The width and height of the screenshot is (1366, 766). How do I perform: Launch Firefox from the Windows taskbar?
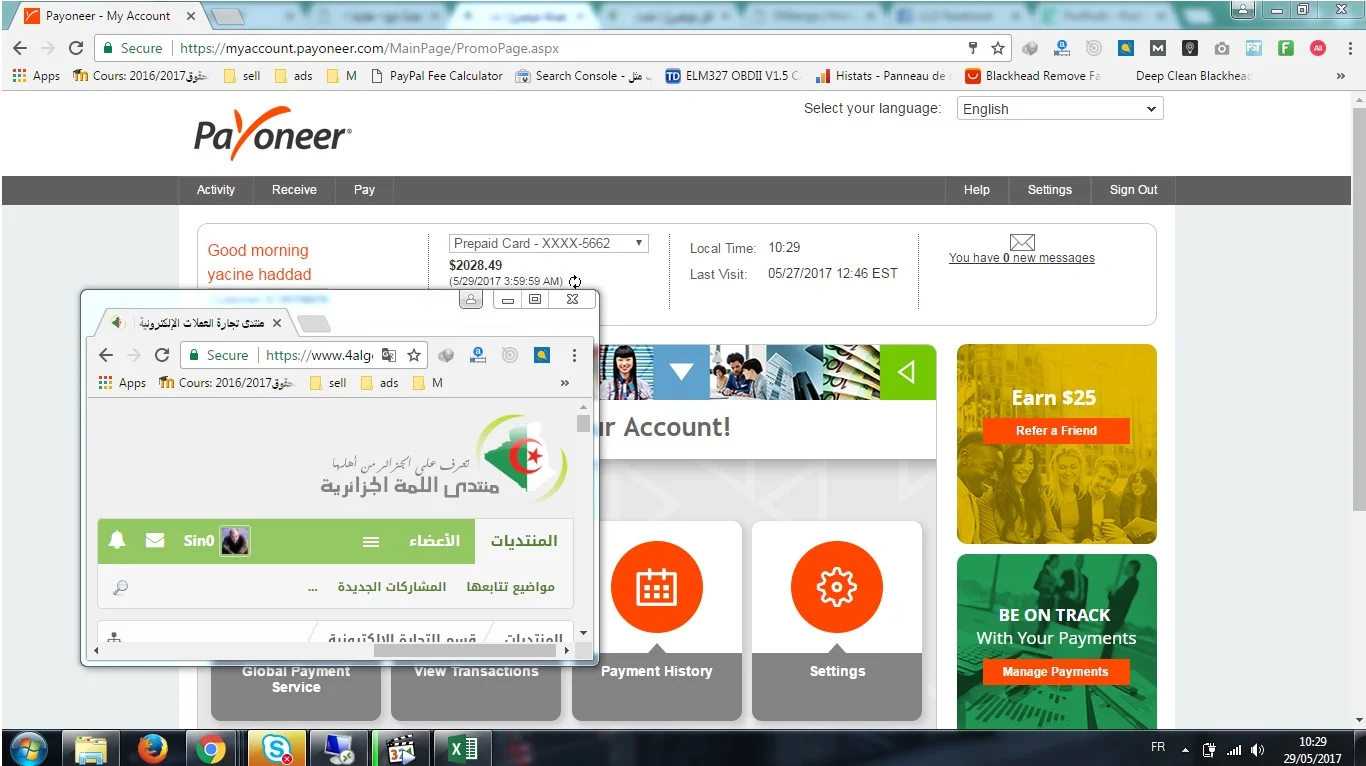[x=152, y=748]
